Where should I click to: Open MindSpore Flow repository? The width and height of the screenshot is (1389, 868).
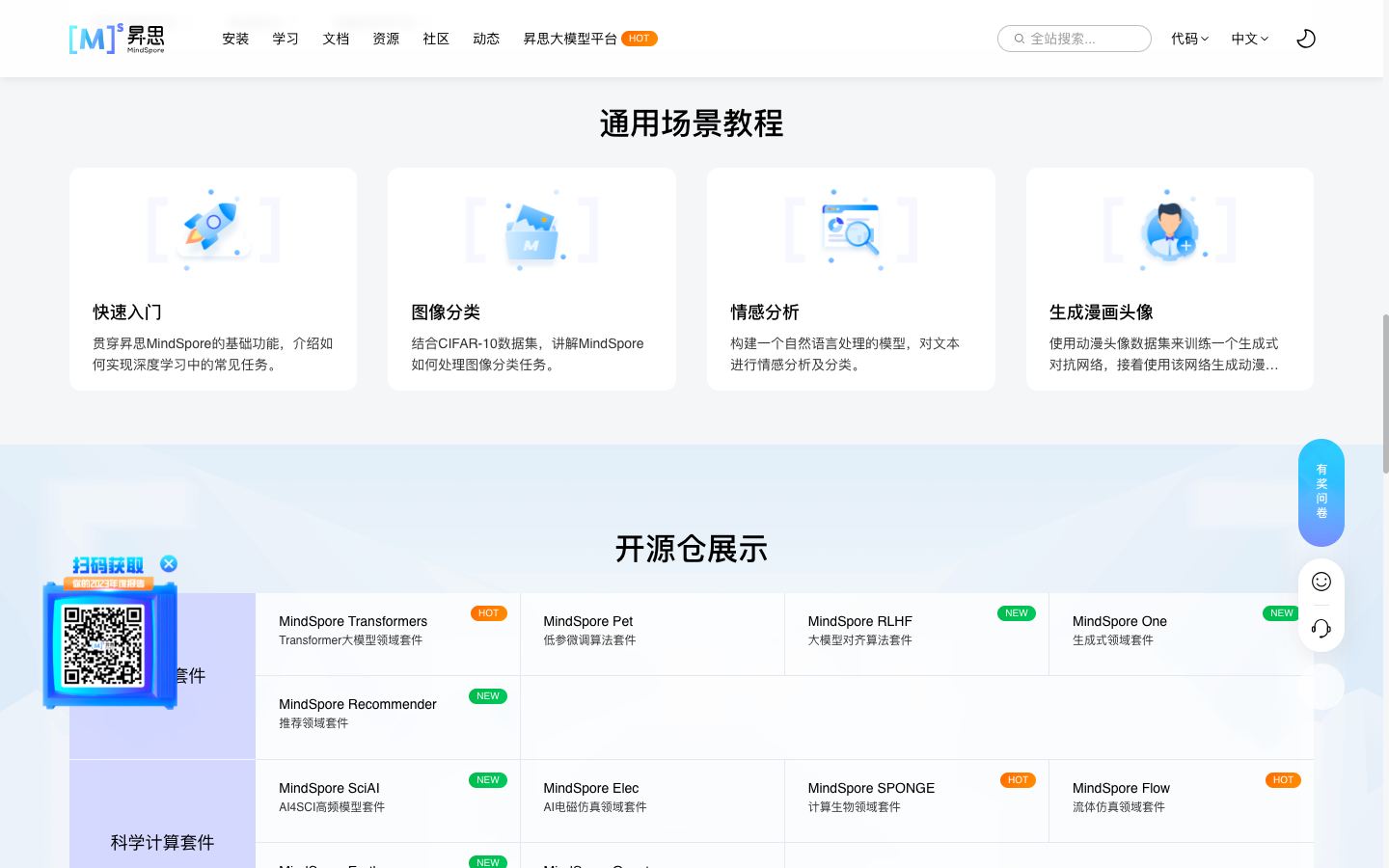[x=1121, y=788]
